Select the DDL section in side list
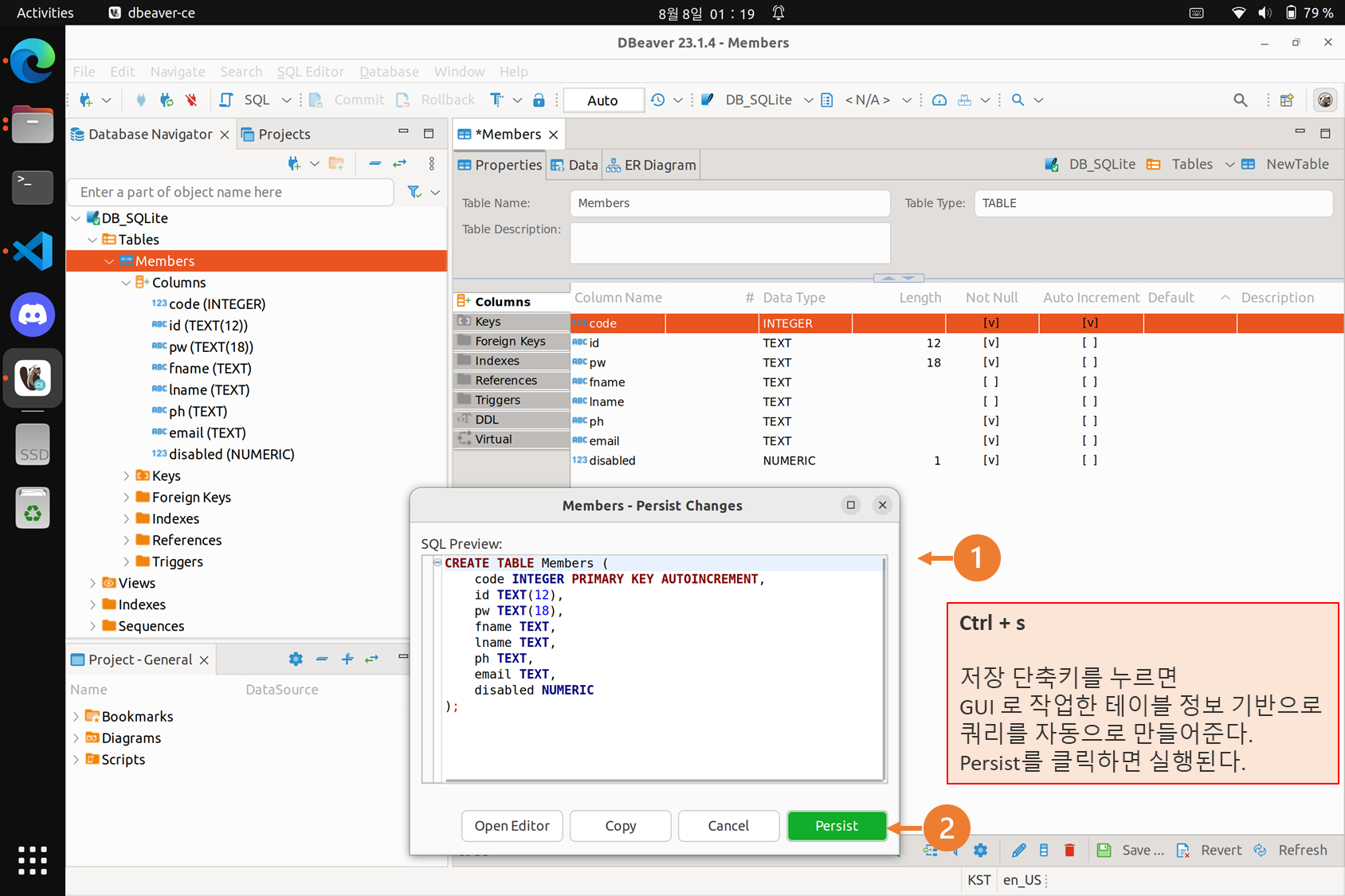The height and width of the screenshot is (896, 1345). [512, 420]
